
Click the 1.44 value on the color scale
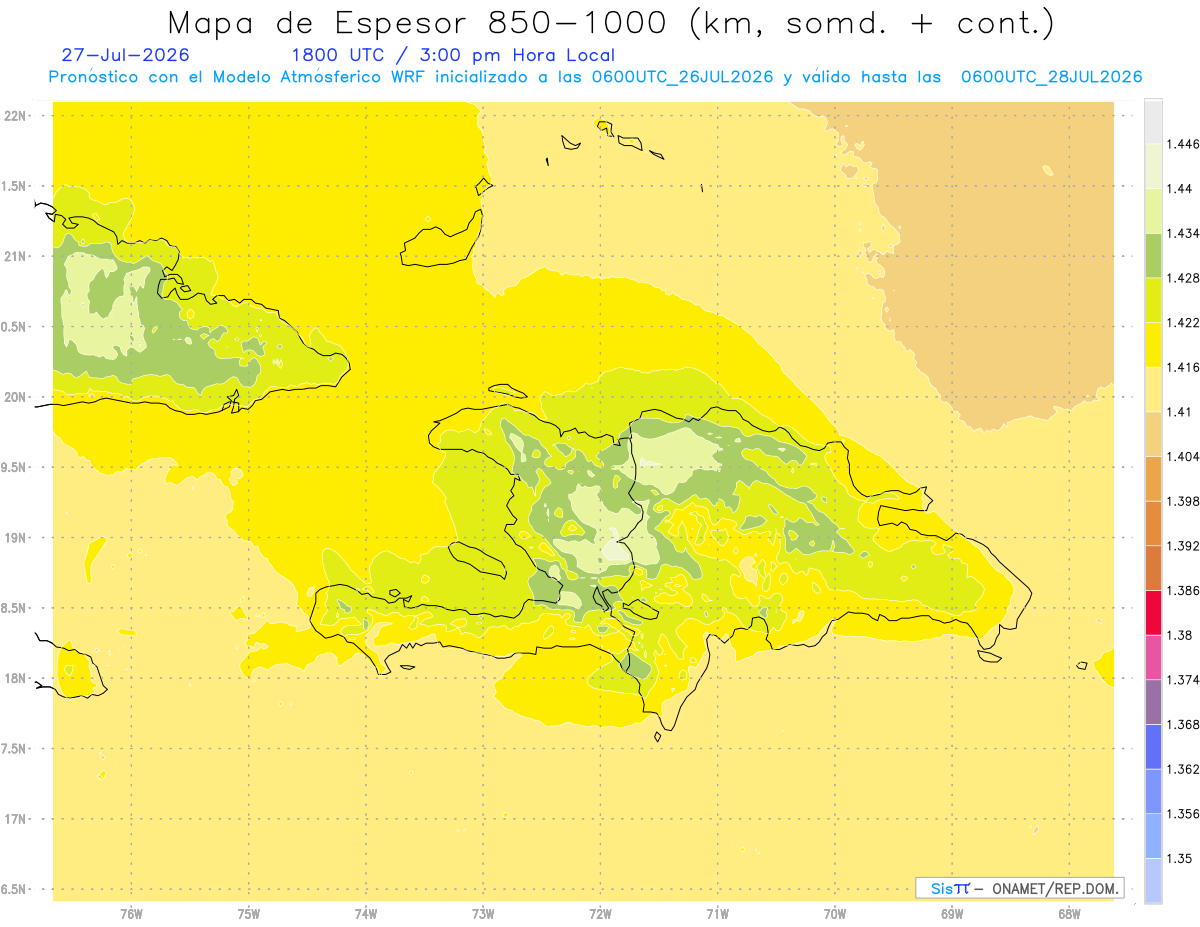pos(1181,189)
